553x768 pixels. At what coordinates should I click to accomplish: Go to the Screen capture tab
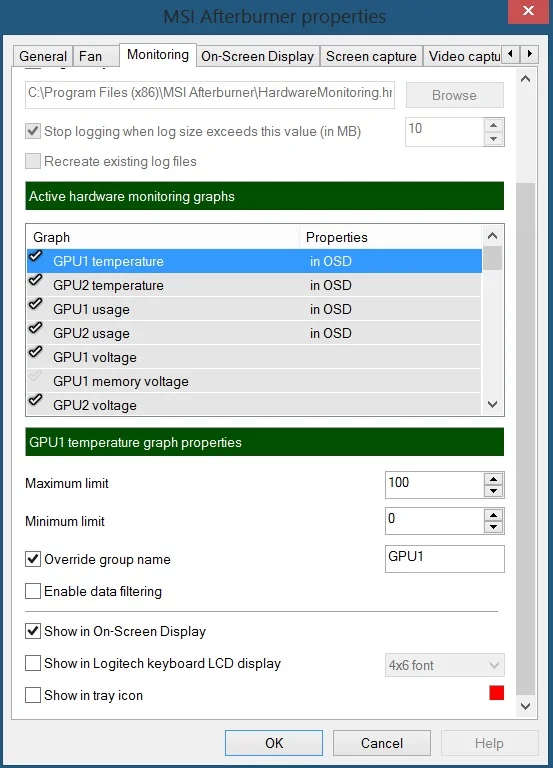click(x=371, y=56)
